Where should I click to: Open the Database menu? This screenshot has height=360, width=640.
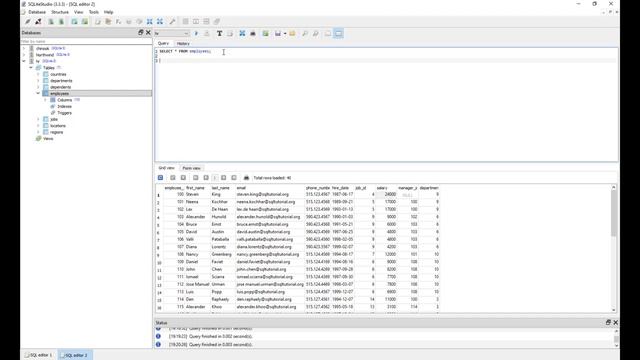[37, 12]
